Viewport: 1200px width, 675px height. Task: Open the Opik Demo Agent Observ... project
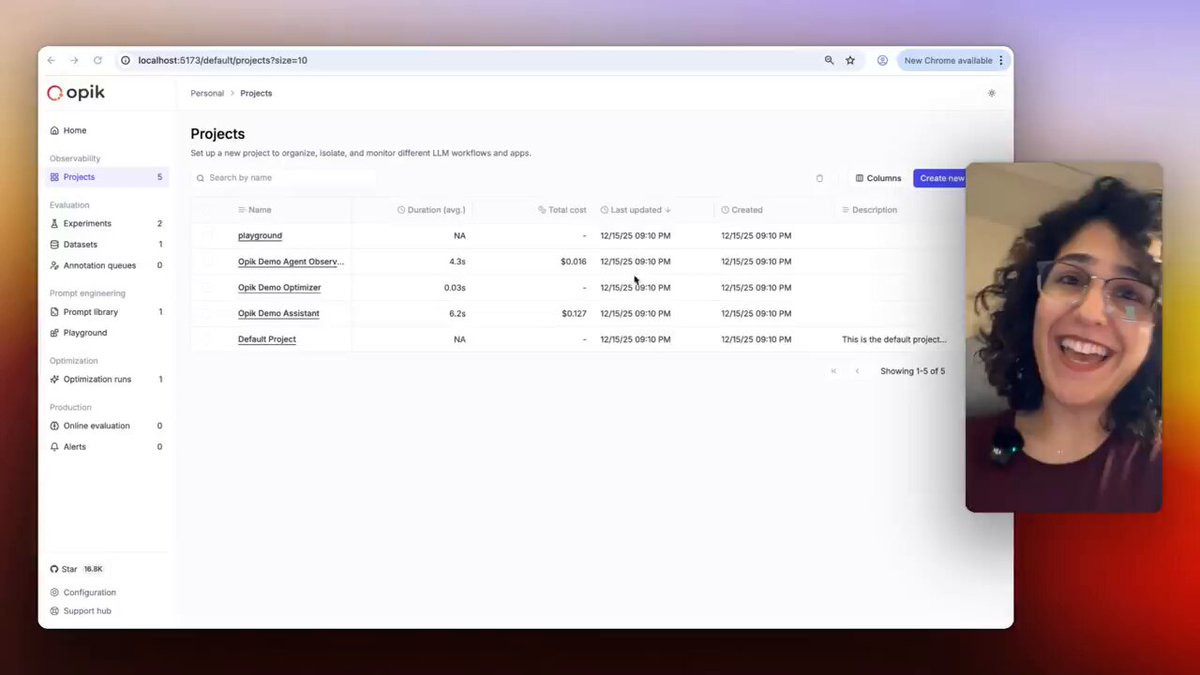291,262
